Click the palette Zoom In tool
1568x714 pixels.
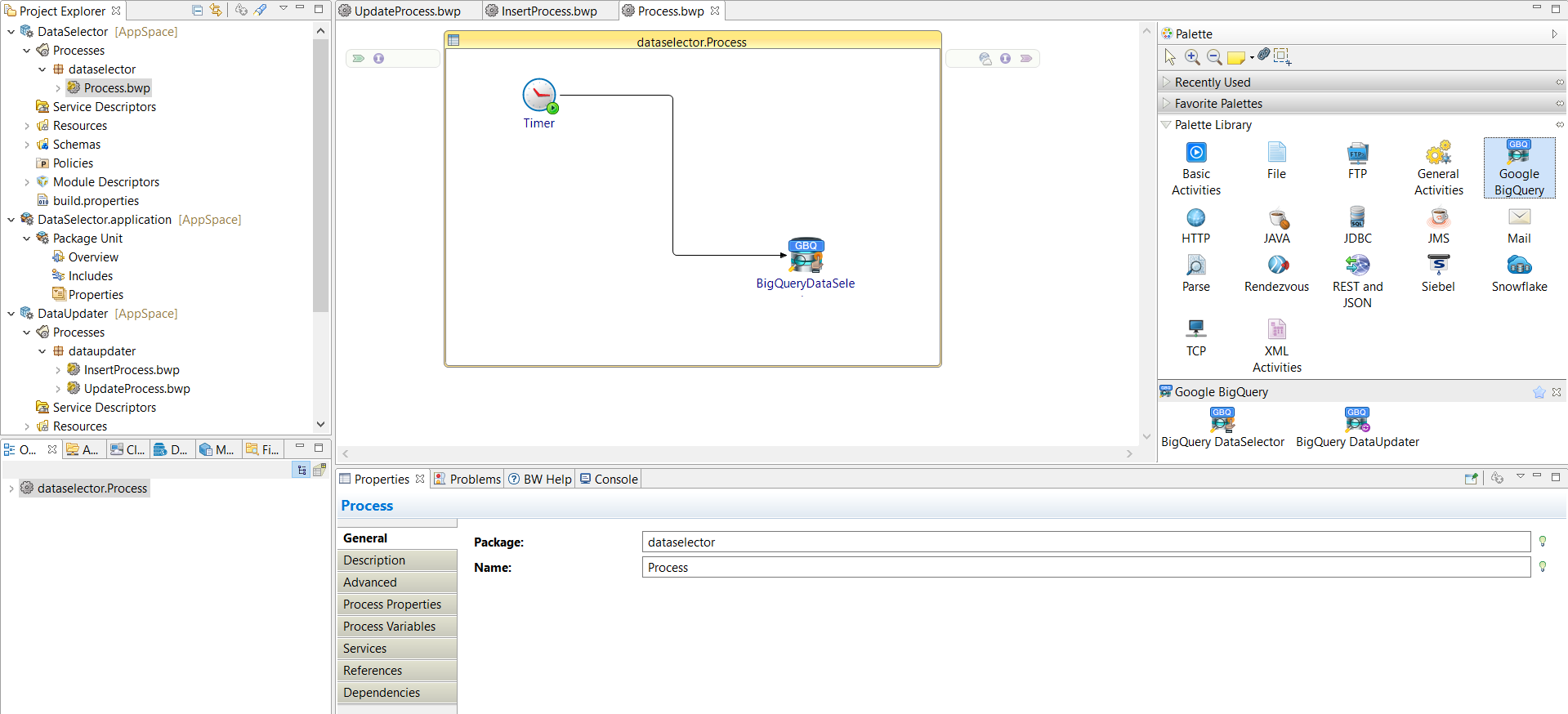point(1192,56)
